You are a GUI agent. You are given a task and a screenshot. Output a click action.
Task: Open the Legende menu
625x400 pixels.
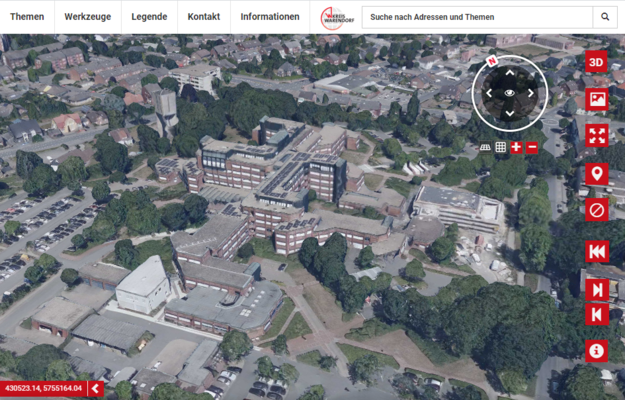(149, 17)
